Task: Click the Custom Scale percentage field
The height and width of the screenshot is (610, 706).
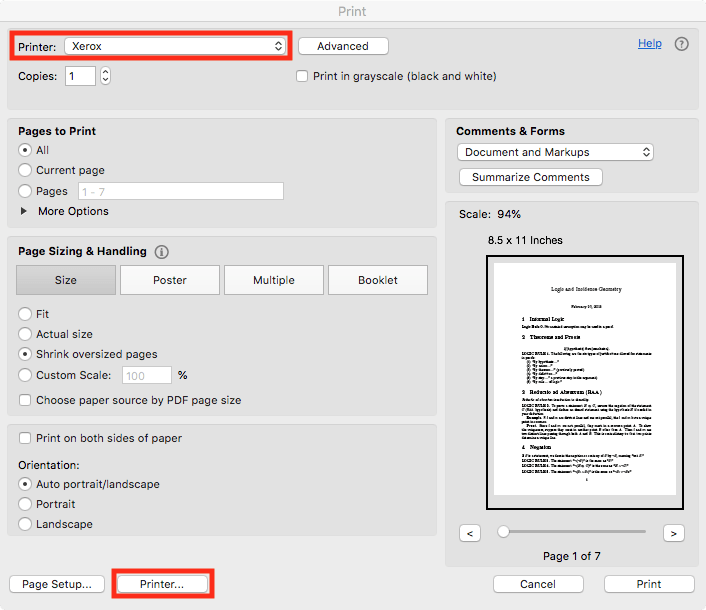Action: (147, 375)
